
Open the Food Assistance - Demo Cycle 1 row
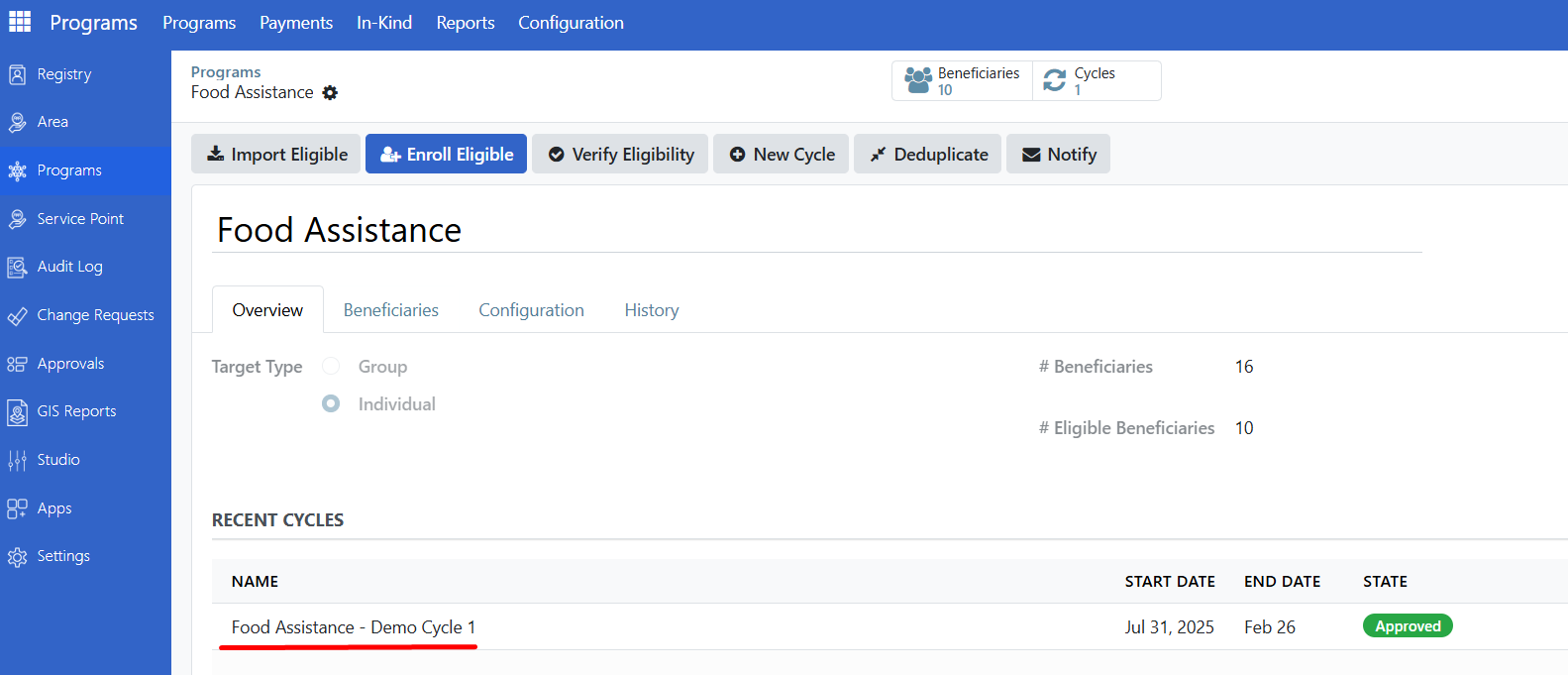coord(354,627)
